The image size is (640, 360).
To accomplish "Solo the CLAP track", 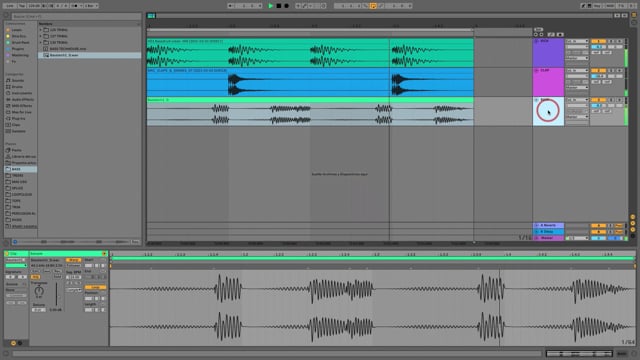I will pos(611,71).
